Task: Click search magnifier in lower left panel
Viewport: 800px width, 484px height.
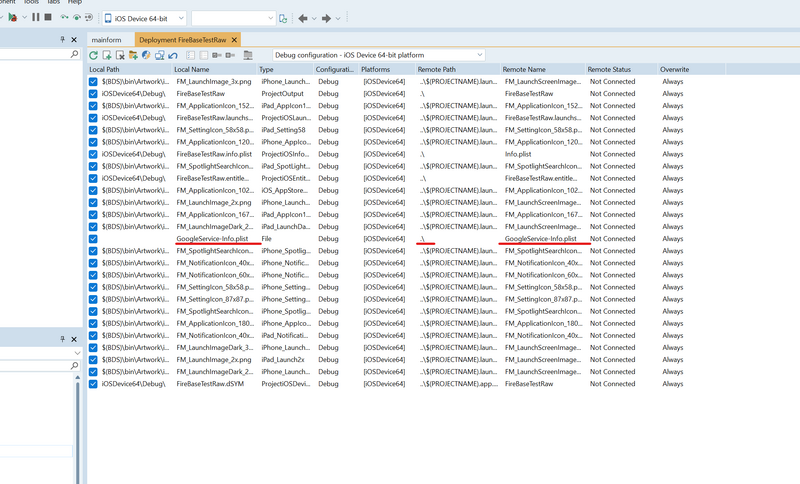Action: point(74,365)
